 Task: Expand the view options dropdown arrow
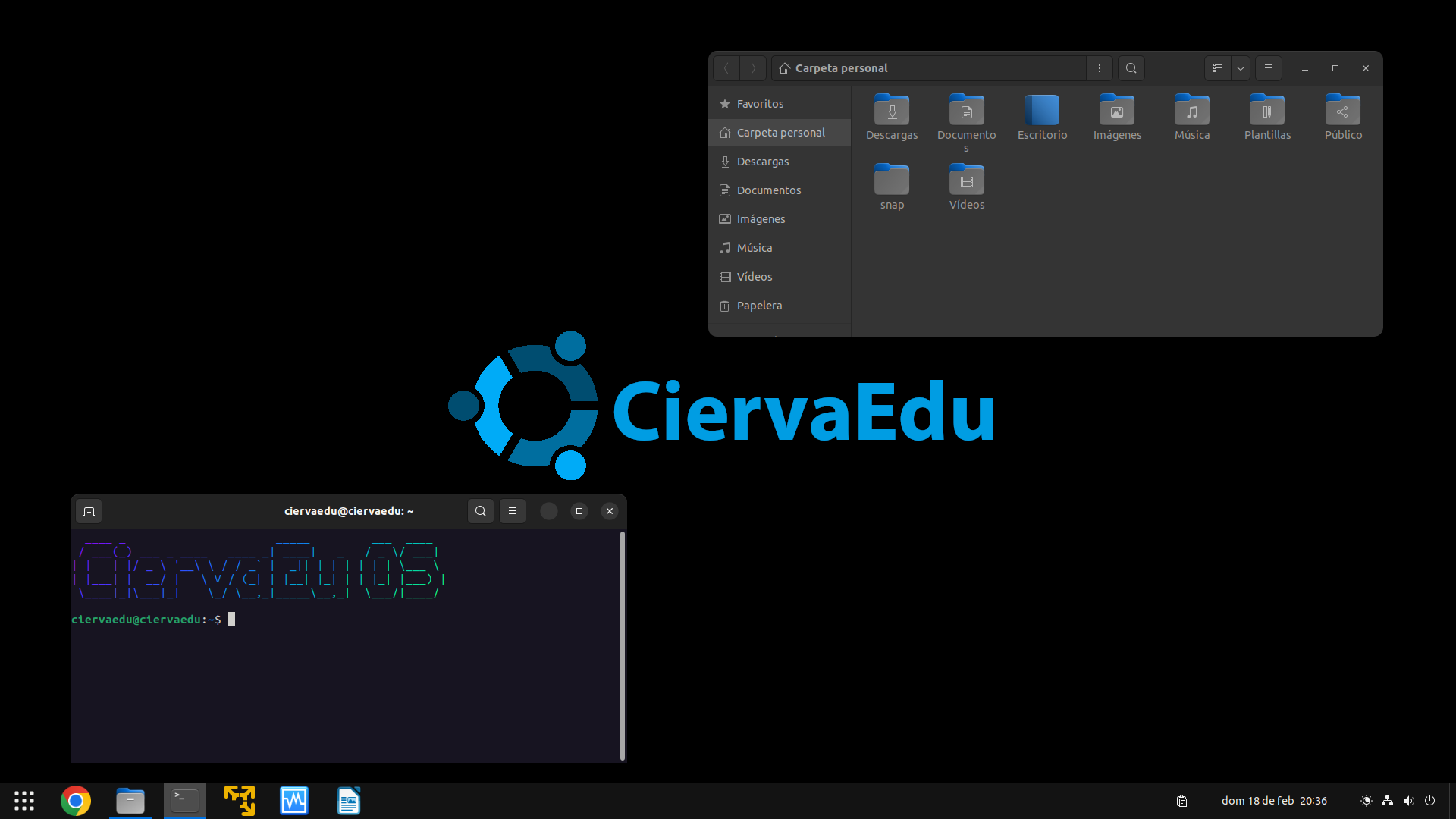[x=1241, y=68]
